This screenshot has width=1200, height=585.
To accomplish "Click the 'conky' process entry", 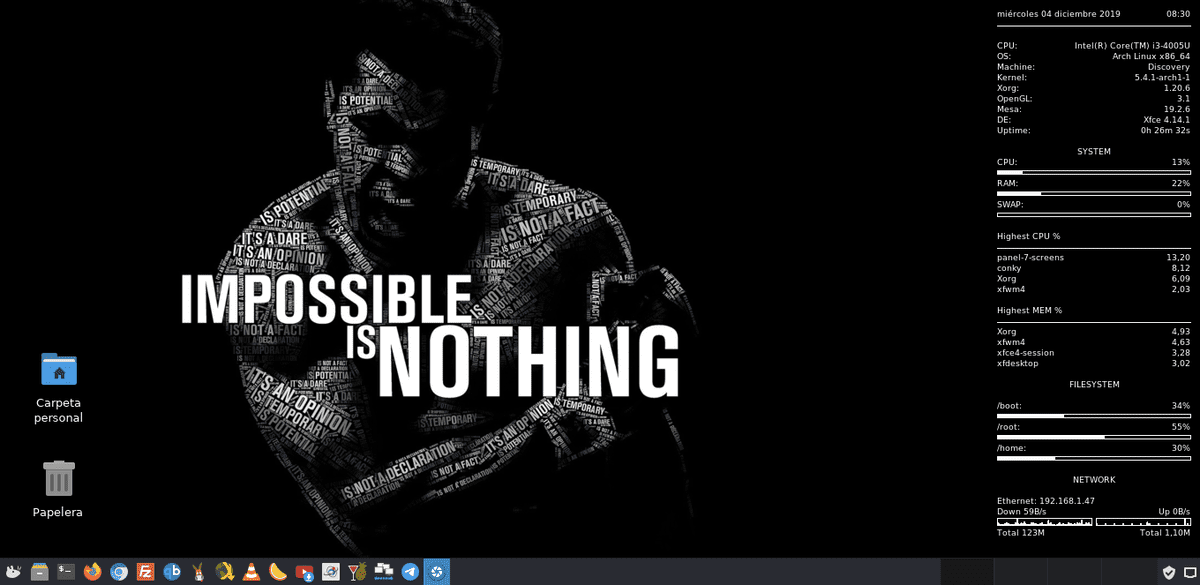I will [x=1009, y=268].
